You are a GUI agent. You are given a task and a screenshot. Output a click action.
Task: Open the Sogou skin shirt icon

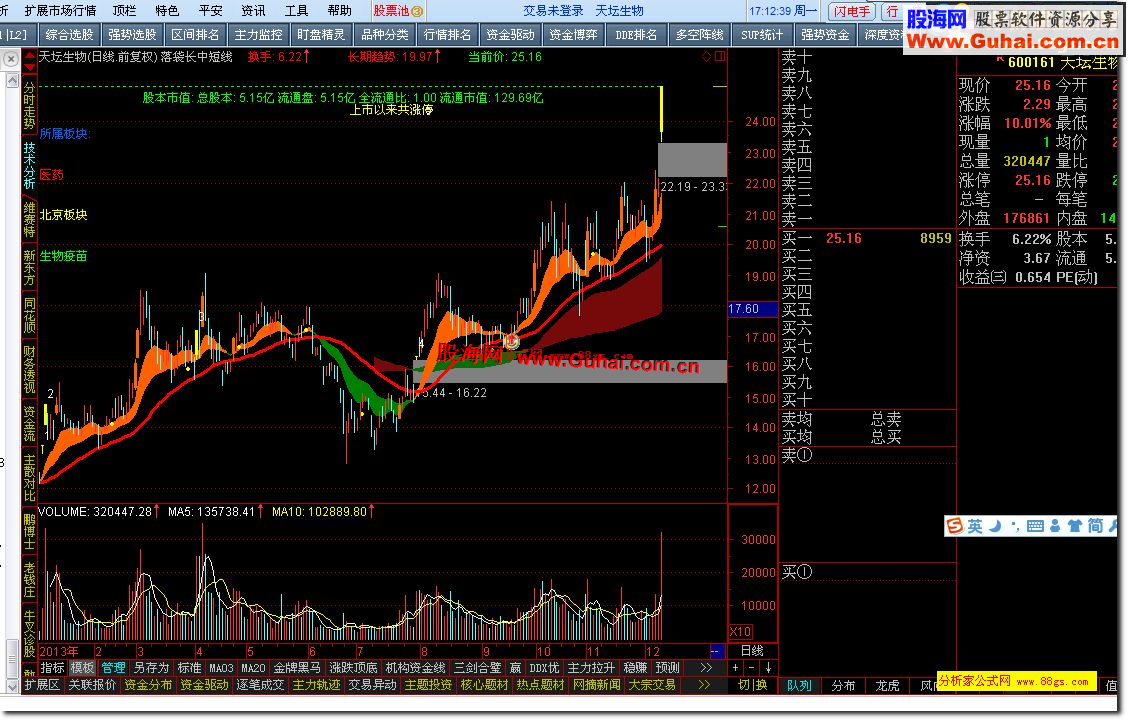coord(1074,526)
